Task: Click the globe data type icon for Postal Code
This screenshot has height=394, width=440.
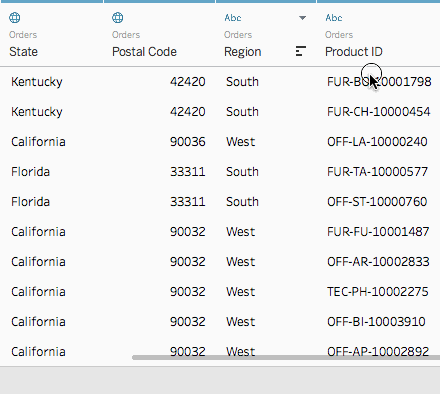Action: point(118,17)
